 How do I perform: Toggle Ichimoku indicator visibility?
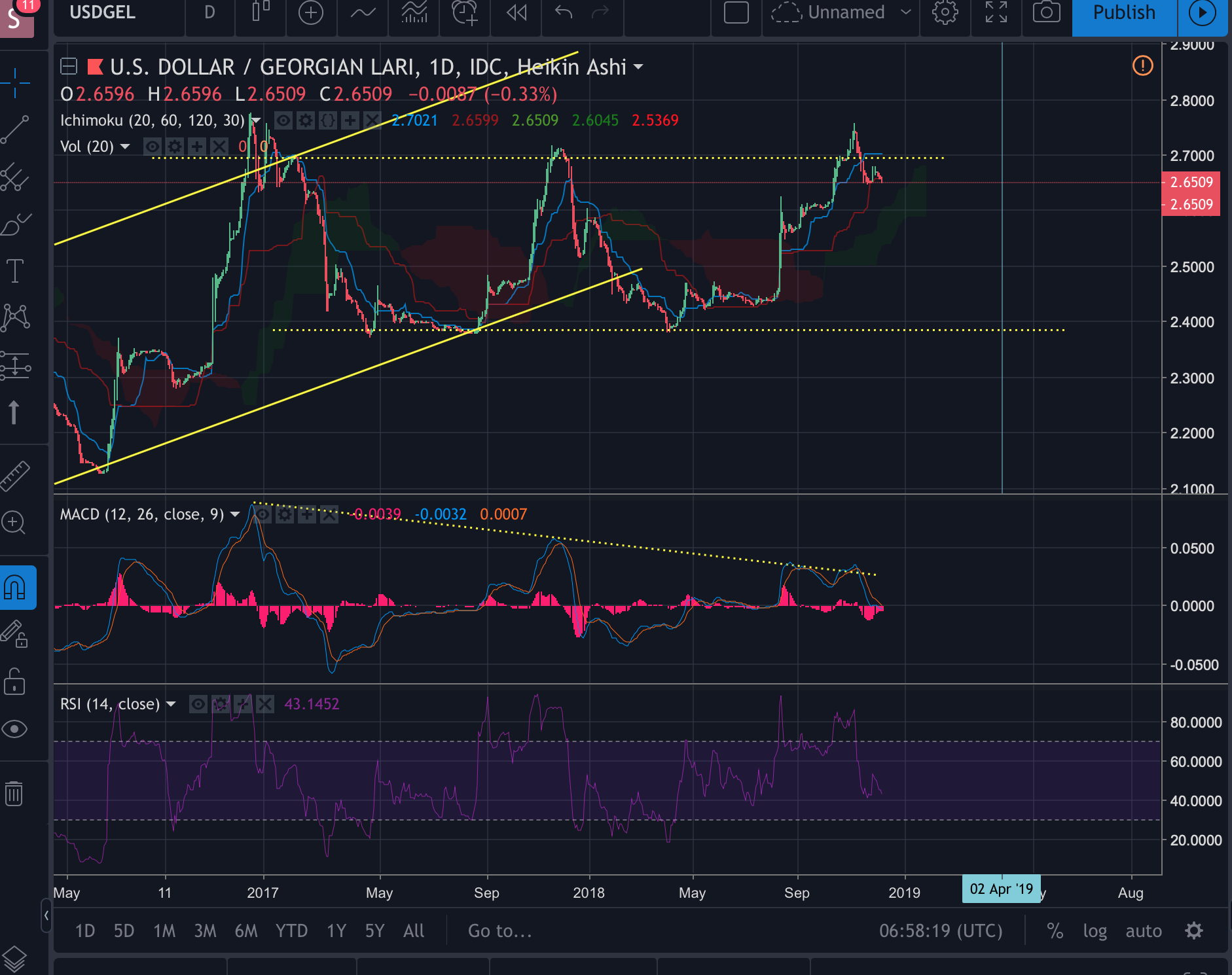coord(283,120)
